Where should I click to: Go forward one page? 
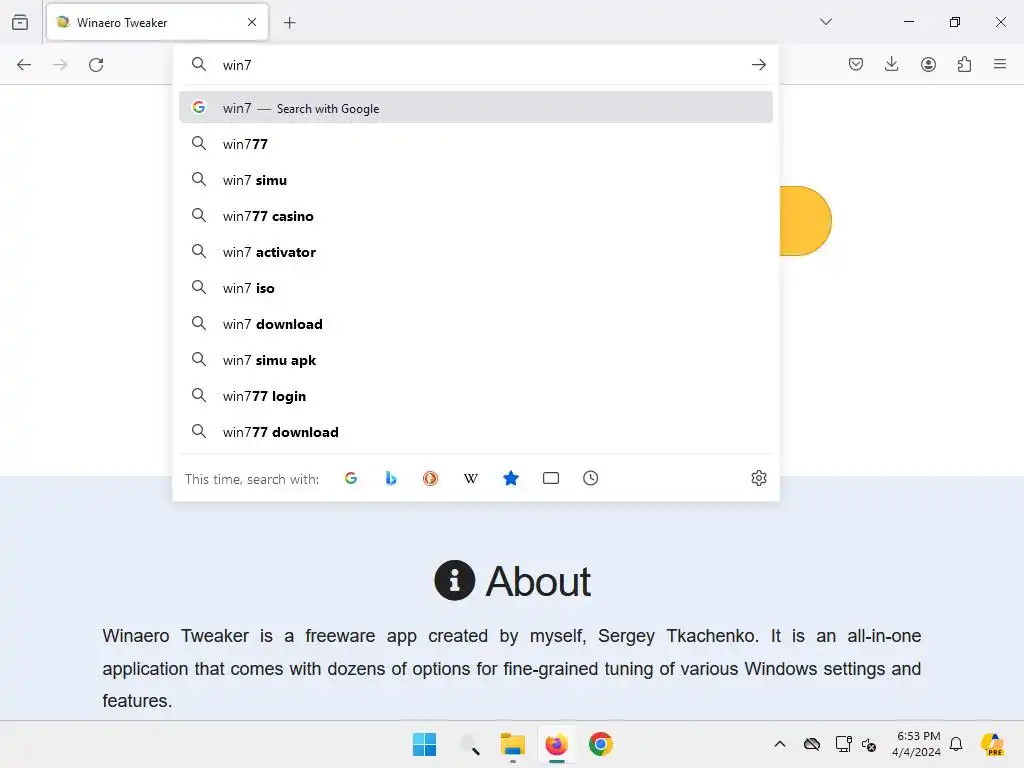point(60,65)
